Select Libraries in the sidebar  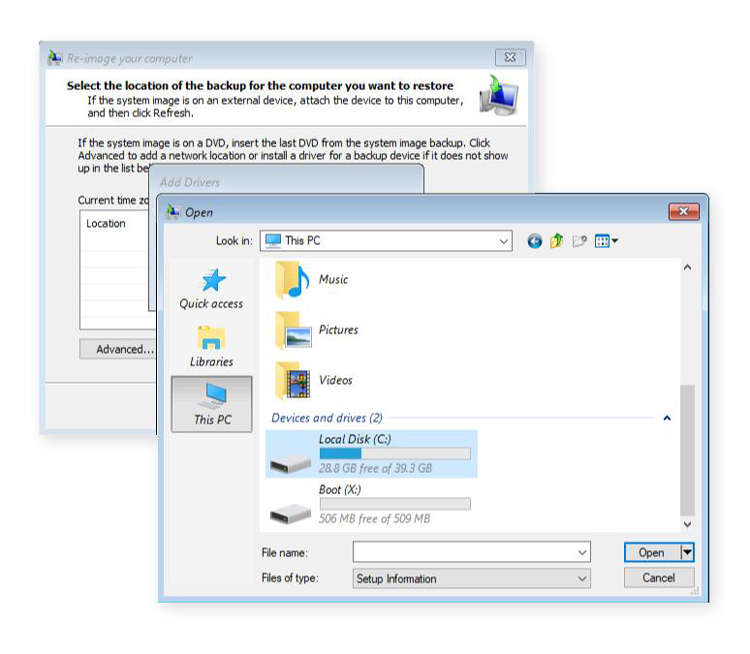pos(211,346)
